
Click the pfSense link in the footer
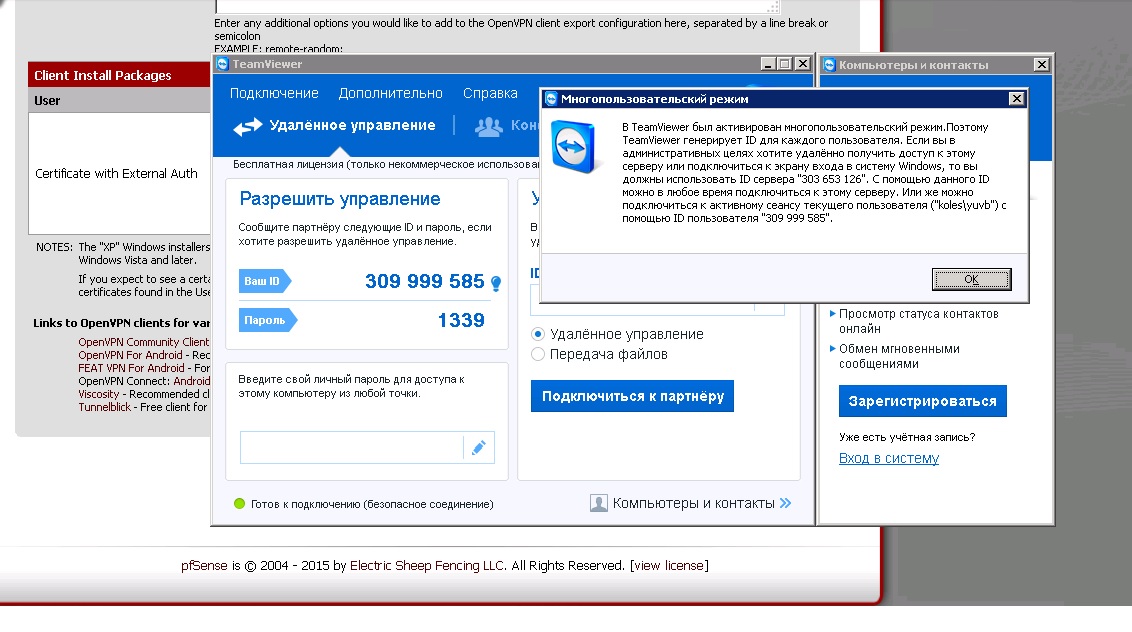[204, 566]
